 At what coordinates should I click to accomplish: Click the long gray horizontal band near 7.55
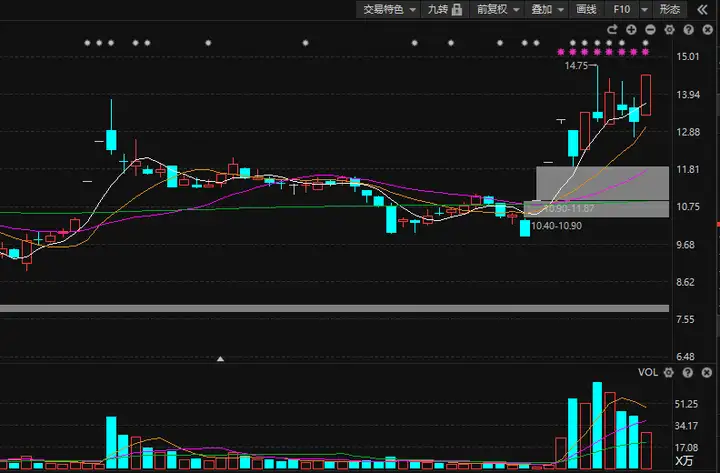coord(334,309)
